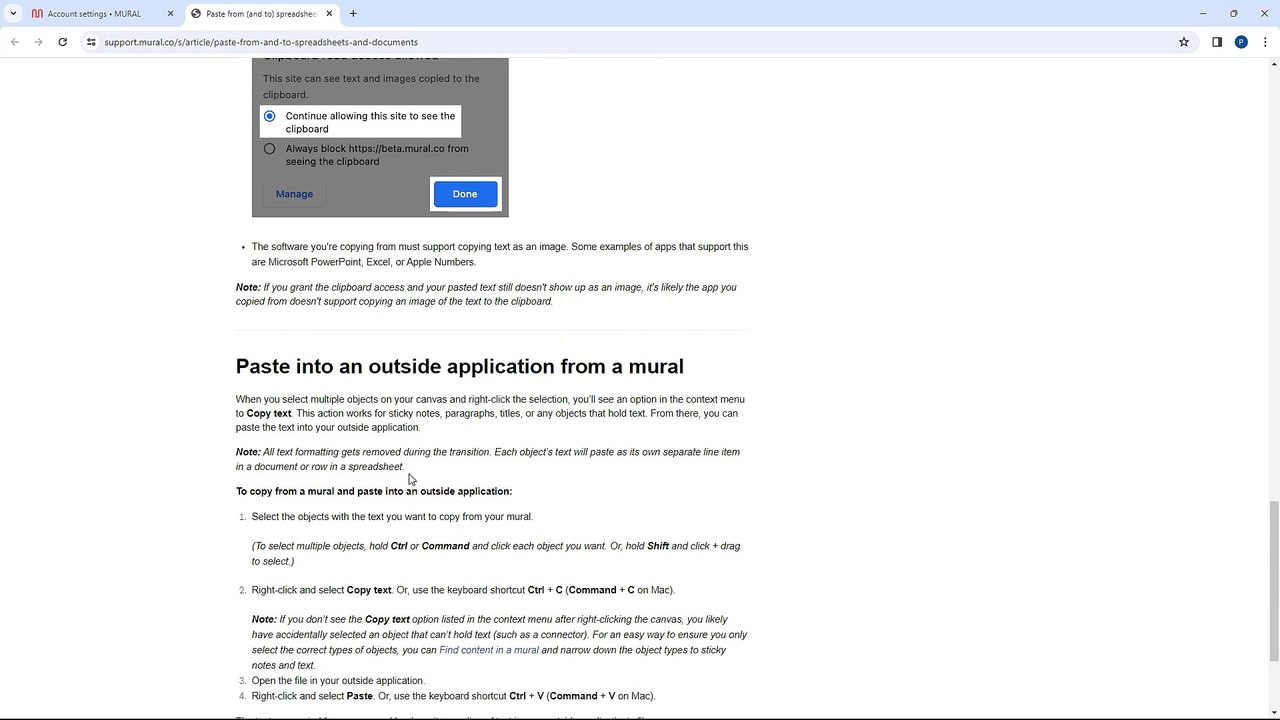Bookmark this page with the star icon
The width and height of the screenshot is (1280, 720).
click(x=1184, y=42)
